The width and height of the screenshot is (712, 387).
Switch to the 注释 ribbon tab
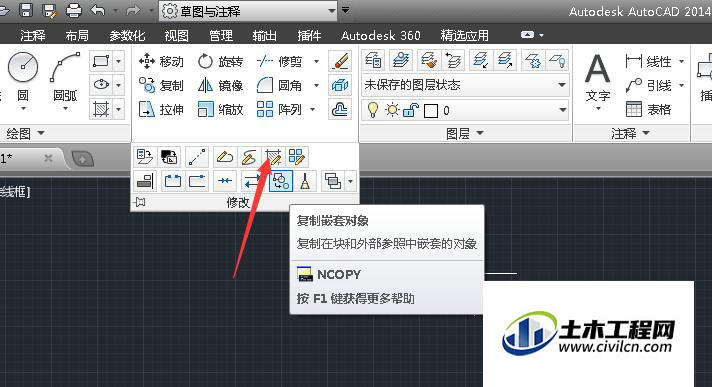33,35
